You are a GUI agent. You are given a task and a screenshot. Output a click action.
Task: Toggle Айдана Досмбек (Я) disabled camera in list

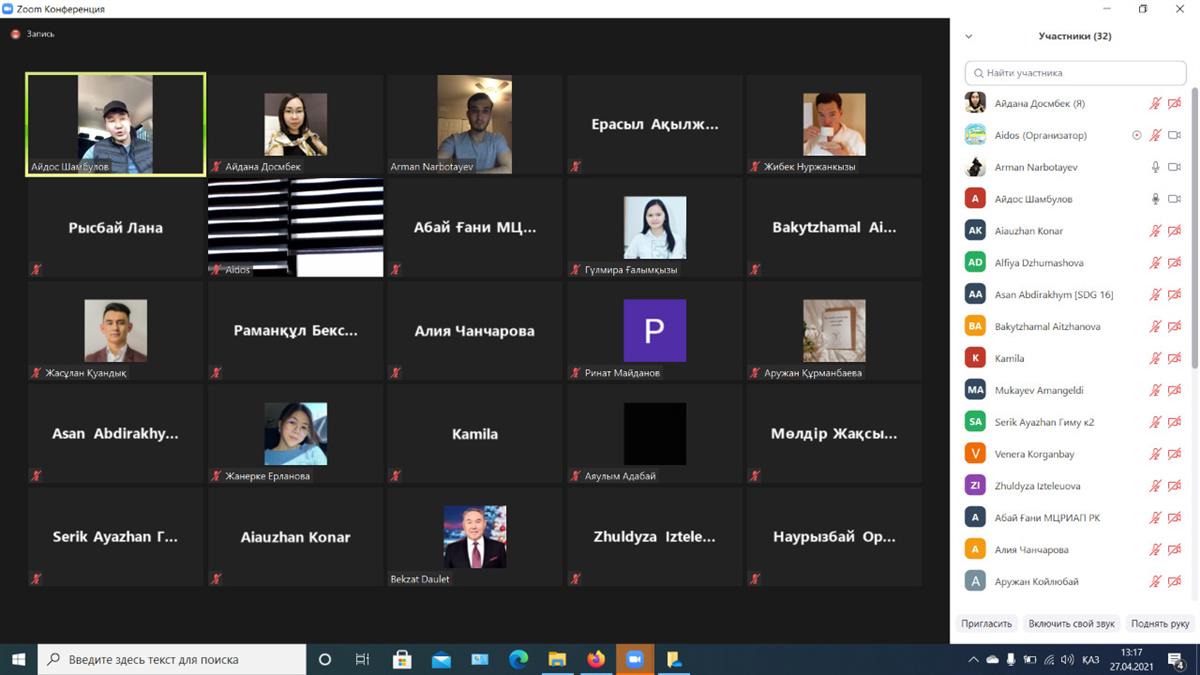[x=1174, y=103]
